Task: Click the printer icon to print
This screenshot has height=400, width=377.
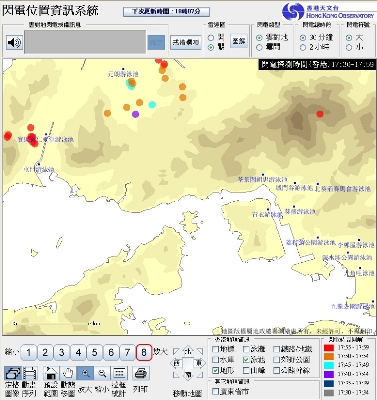Action: pos(141,373)
